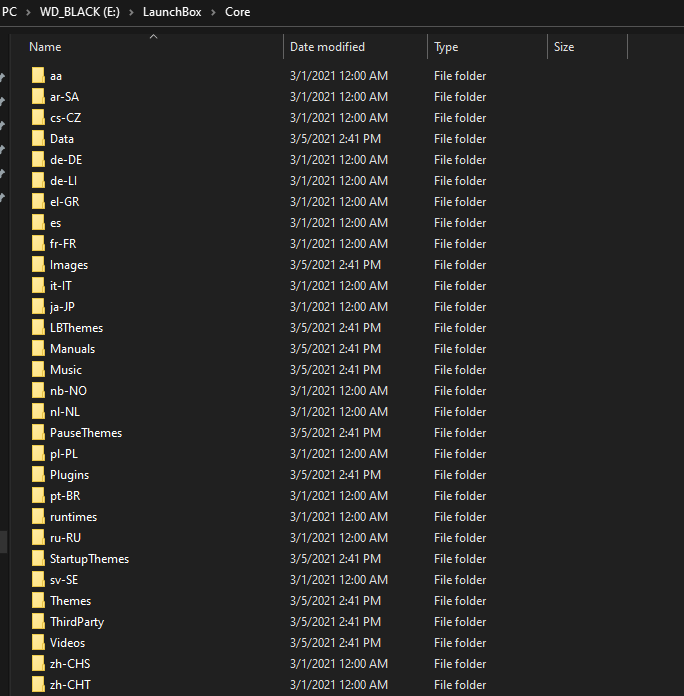Click the ar-SA folder icon
The width and height of the screenshot is (684, 696).
[38, 96]
